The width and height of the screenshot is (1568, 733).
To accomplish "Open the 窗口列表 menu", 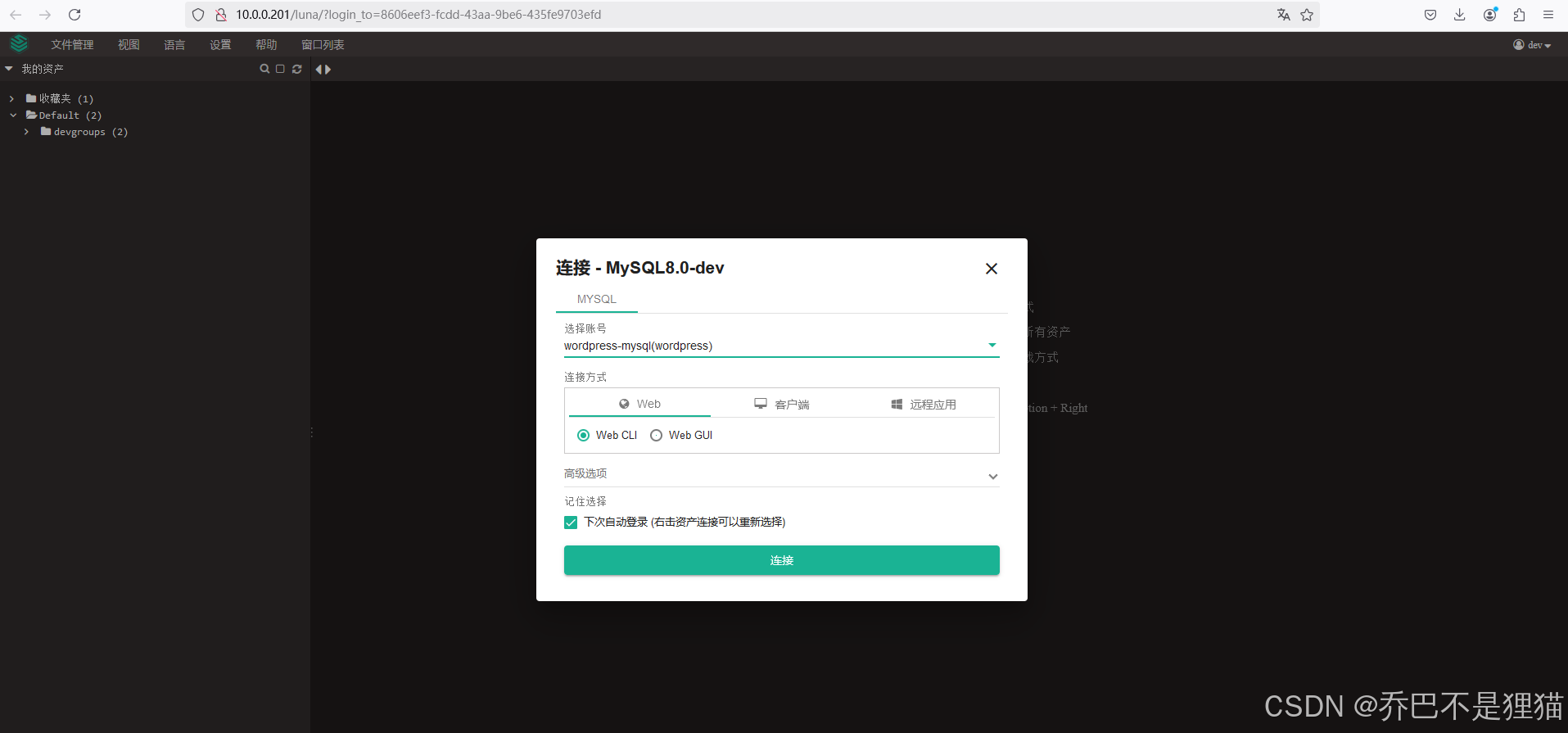I will [323, 45].
